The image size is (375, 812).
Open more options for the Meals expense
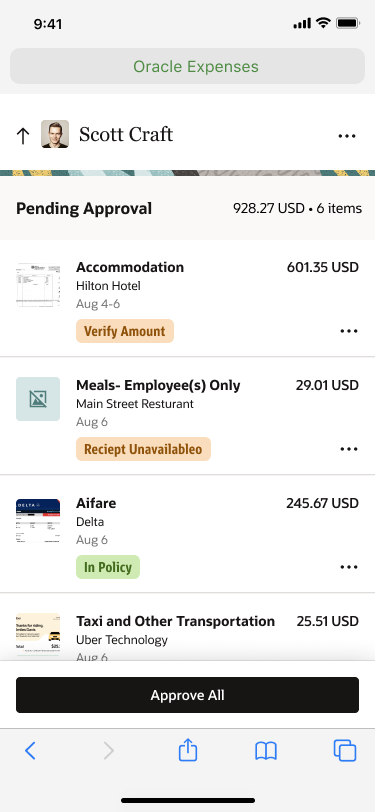[349, 449]
